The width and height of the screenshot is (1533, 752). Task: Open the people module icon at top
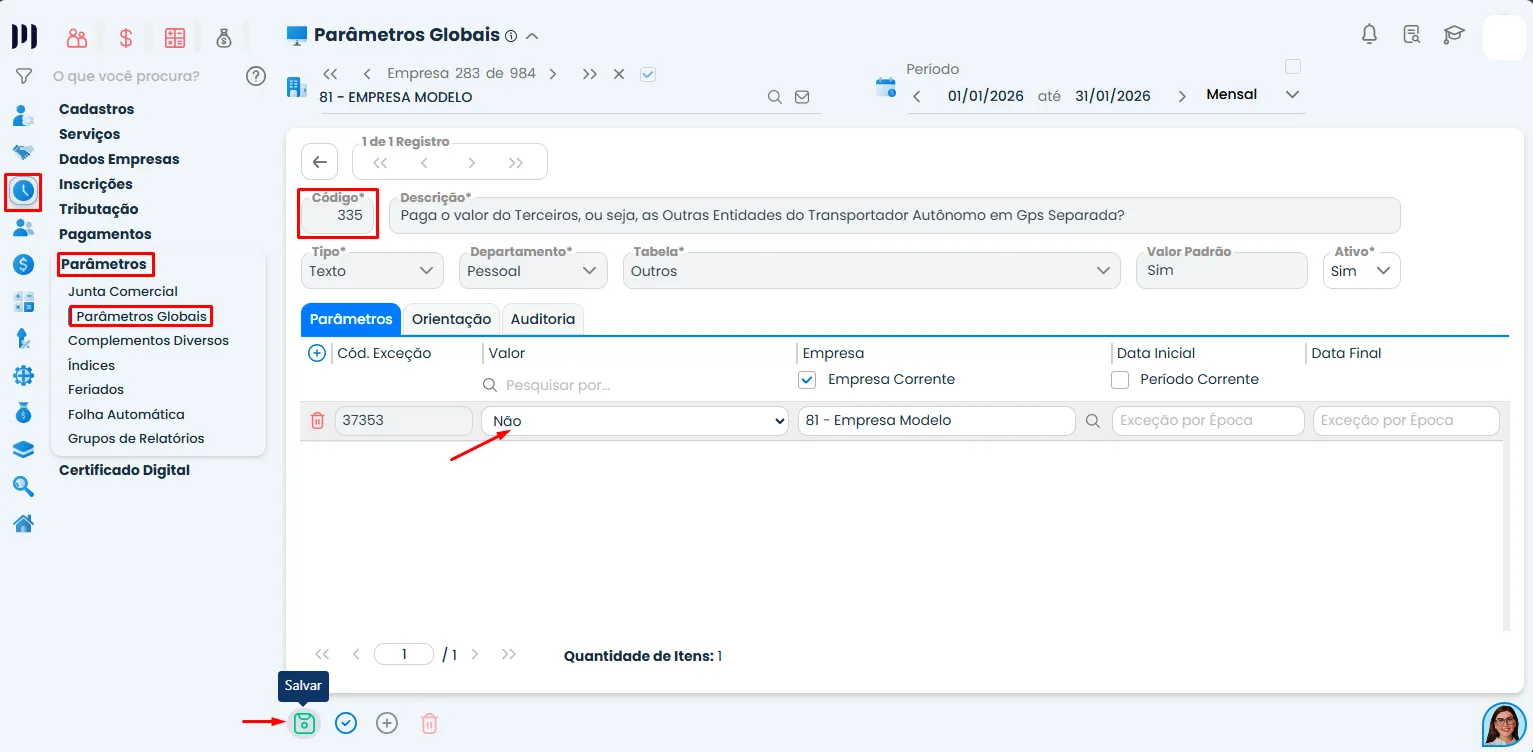point(77,38)
